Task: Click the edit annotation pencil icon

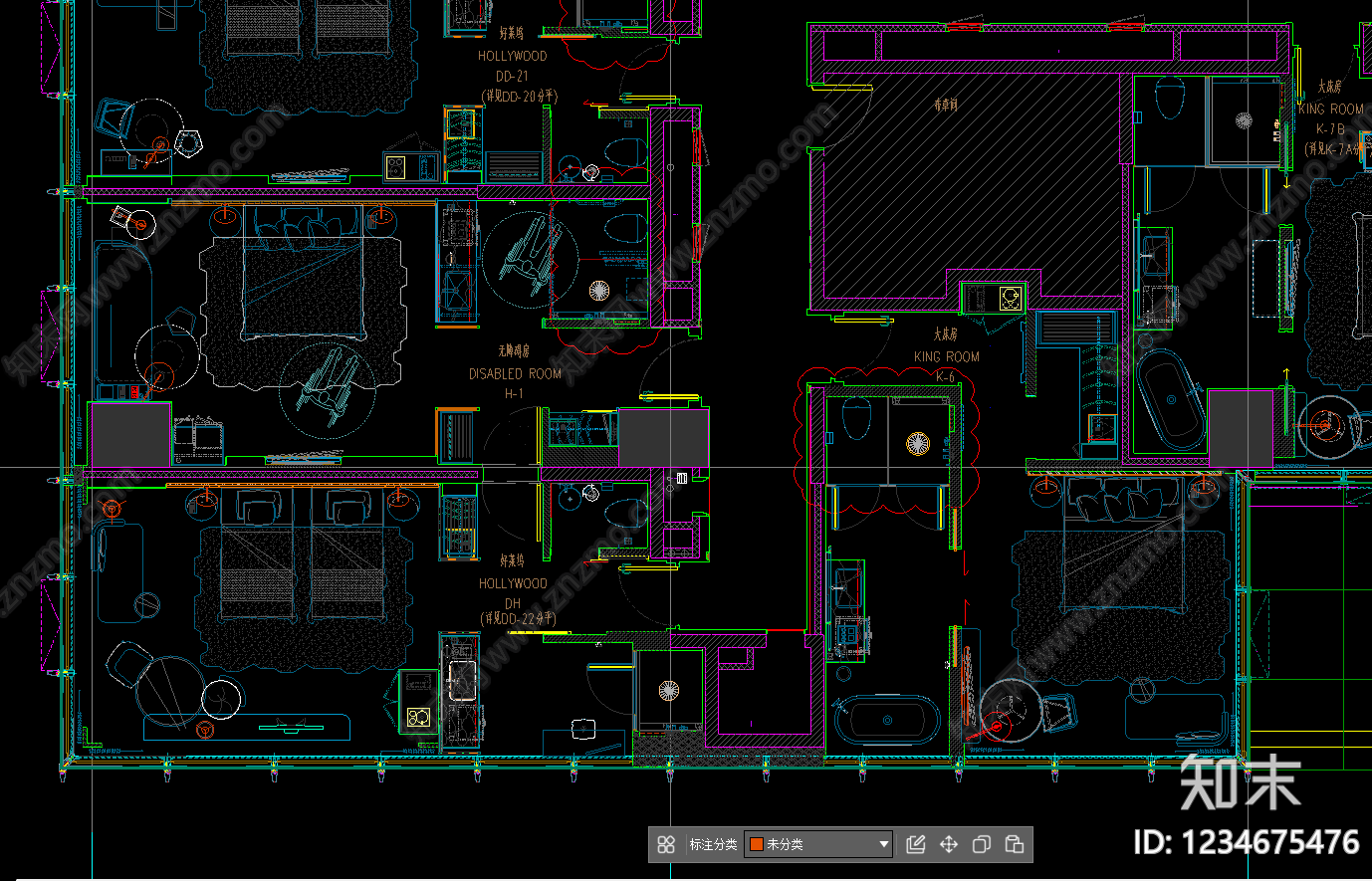Action: pos(916,844)
